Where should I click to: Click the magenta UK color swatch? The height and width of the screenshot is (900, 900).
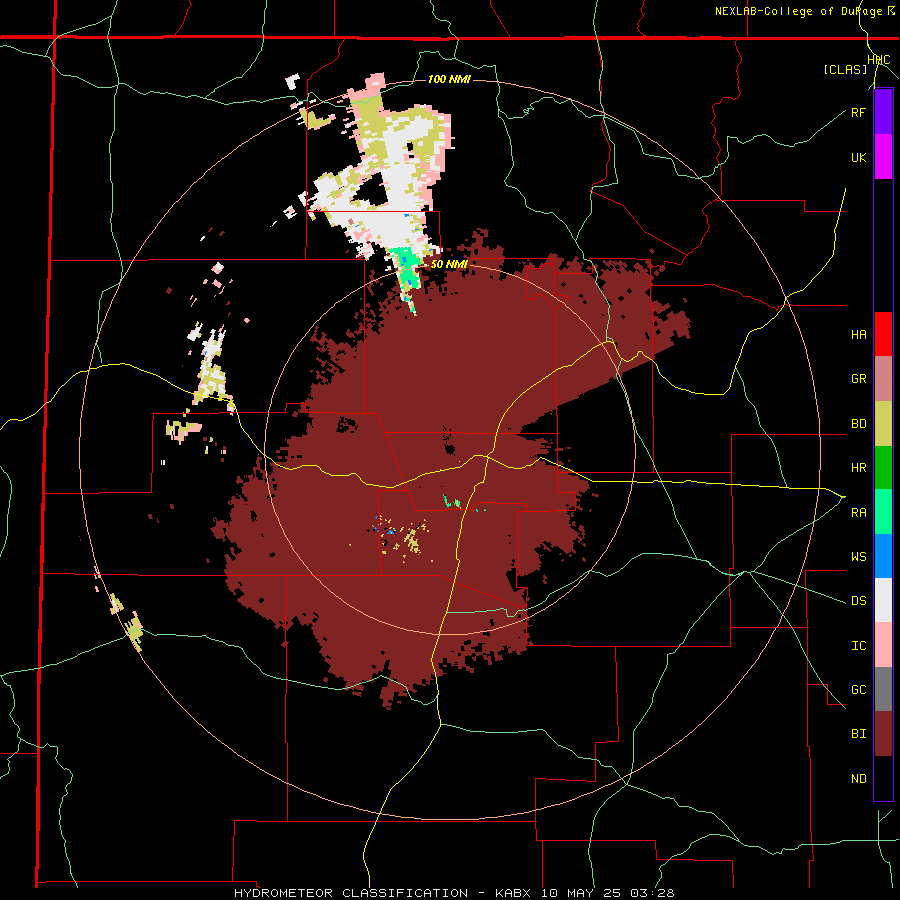[883, 156]
